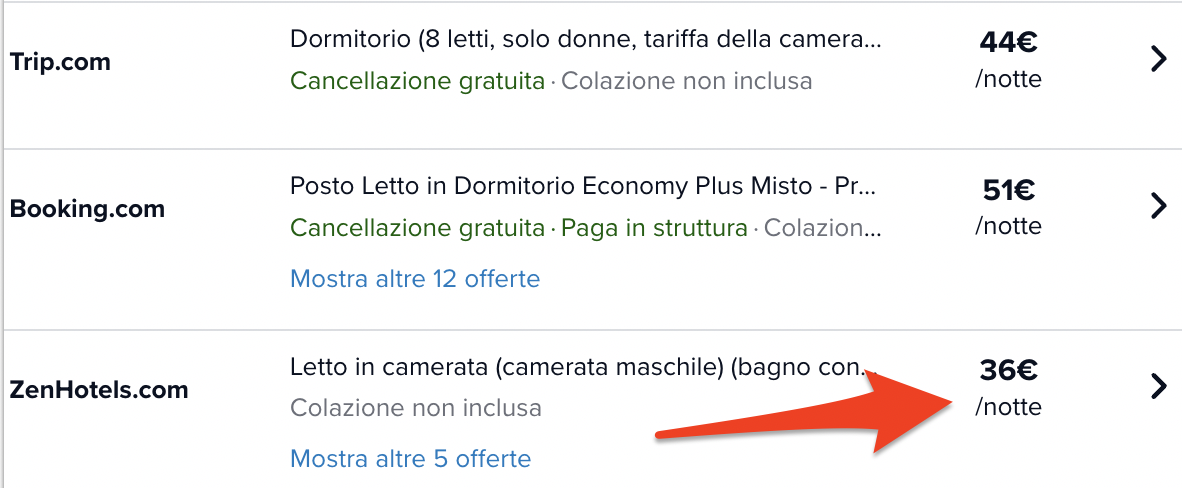Viewport: 1182px width, 488px height.
Task: Expand 'Mostra altre 5 offerte' link
Action: (410, 458)
